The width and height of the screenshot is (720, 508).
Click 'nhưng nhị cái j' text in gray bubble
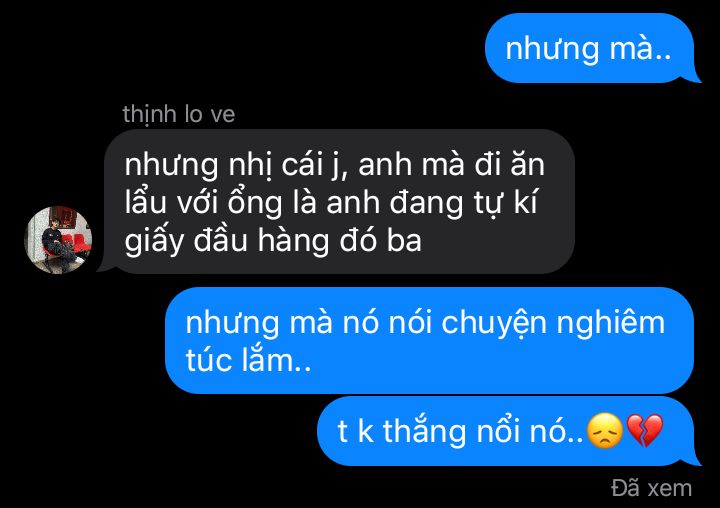pos(231,164)
